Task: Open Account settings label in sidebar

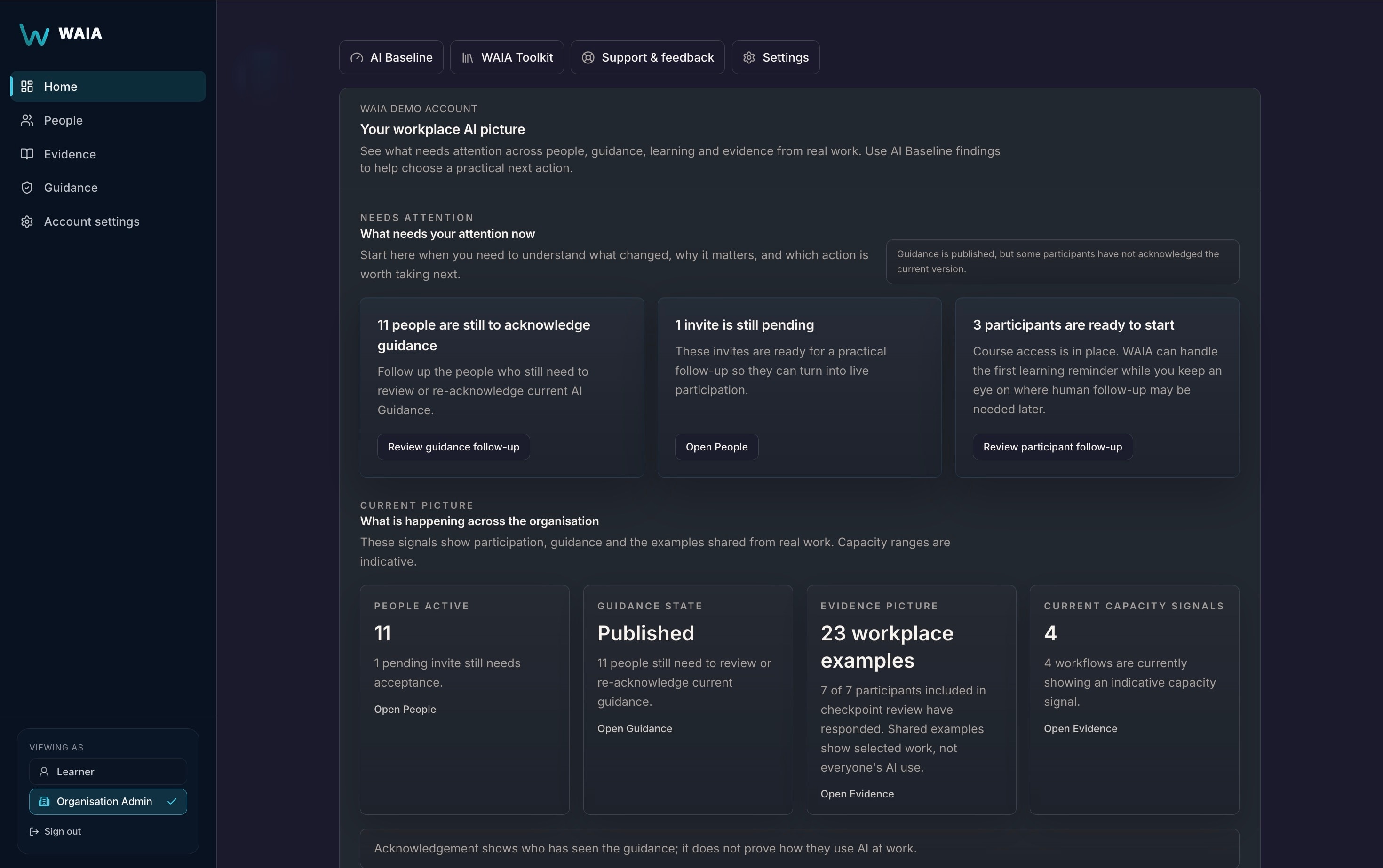Action: click(92, 221)
